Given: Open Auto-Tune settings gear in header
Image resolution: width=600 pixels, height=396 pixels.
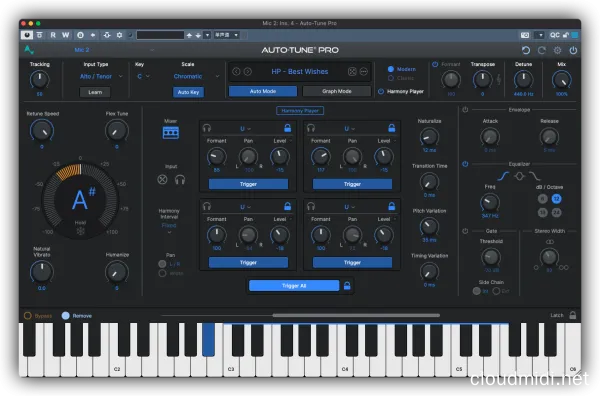Looking at the screenshot, I should point(557,50).
